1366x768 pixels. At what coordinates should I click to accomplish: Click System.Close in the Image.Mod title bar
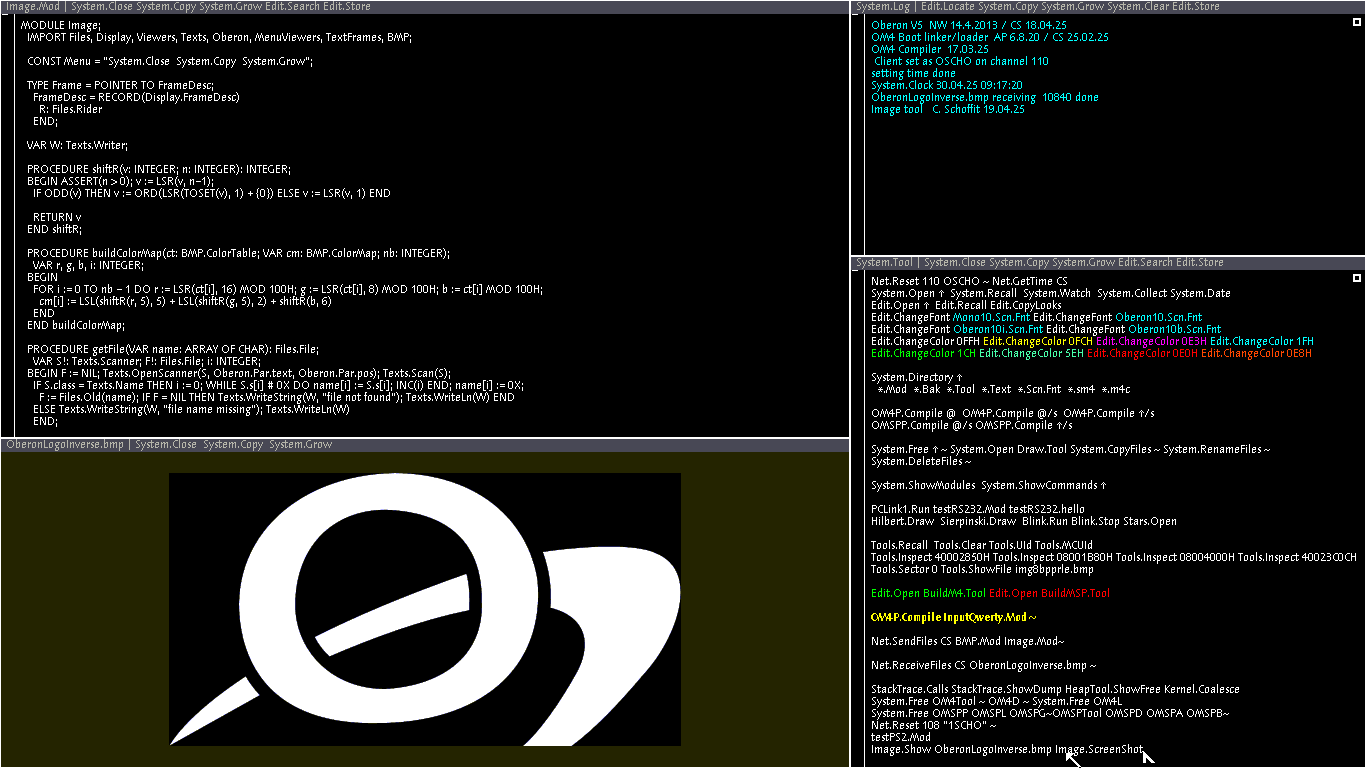104,7
